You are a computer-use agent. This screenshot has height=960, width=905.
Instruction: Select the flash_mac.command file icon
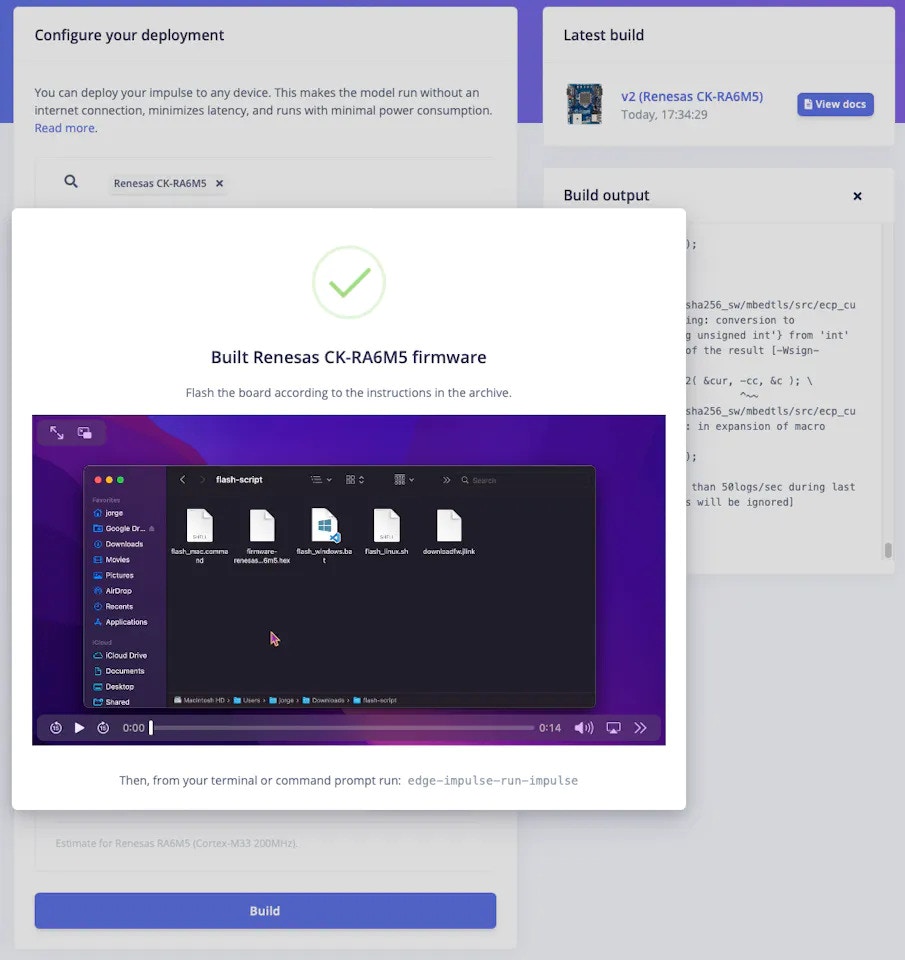click(200, 525)
